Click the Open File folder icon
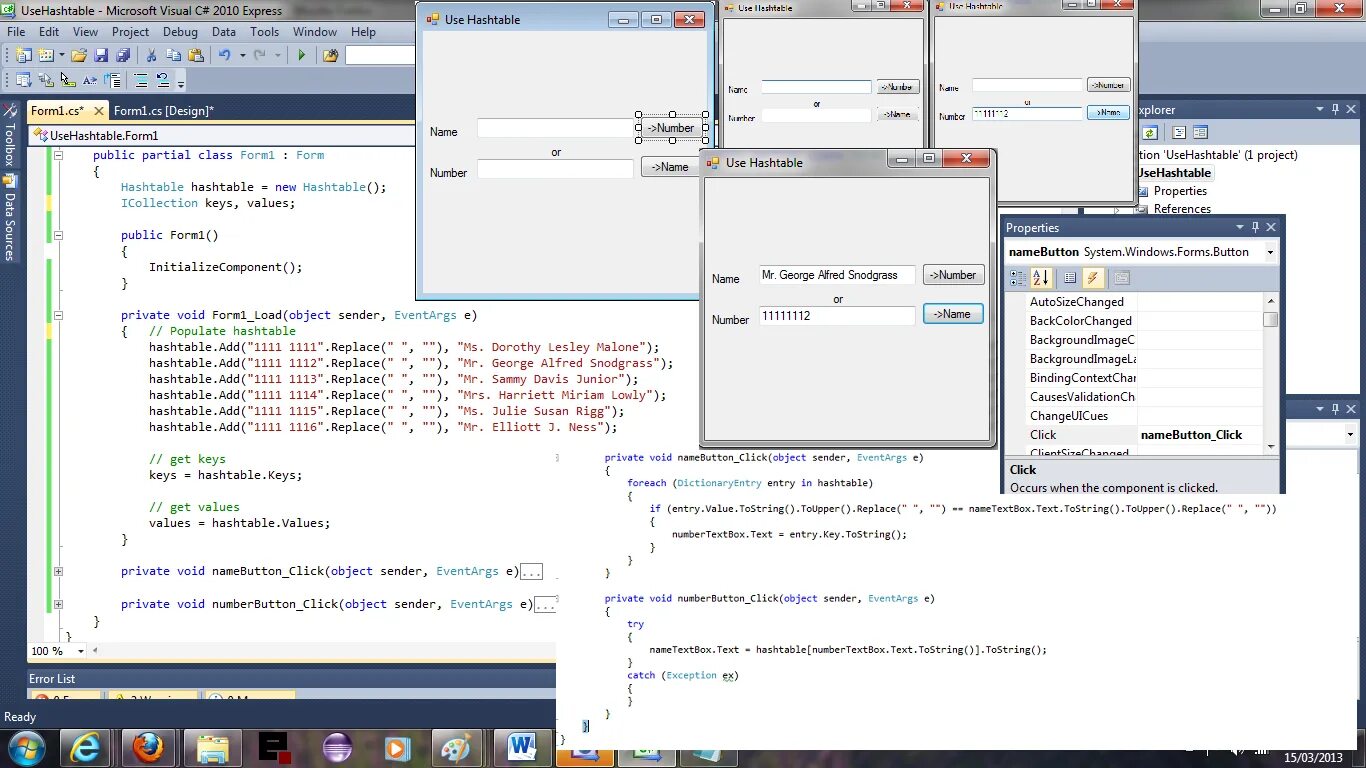1366x768 pixels. tap(79, 55)
